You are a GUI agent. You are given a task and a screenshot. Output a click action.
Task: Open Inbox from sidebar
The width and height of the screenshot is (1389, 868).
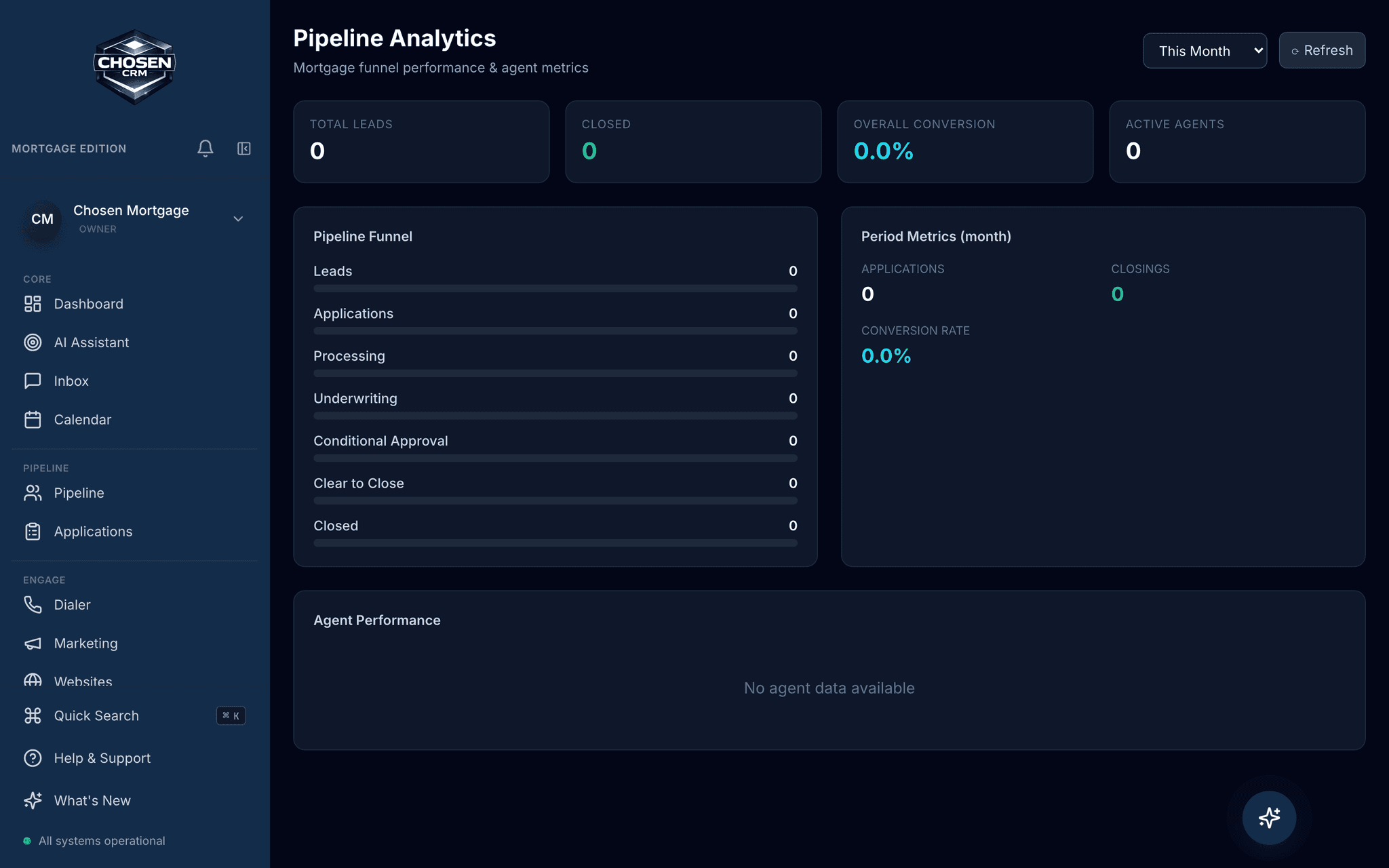point(134,381)
